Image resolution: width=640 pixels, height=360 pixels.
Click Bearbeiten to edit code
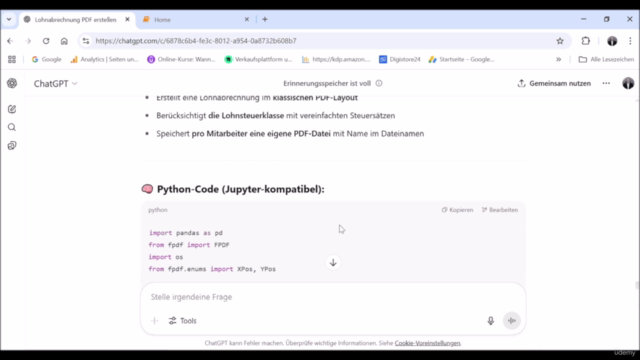[x=500, y=210]
